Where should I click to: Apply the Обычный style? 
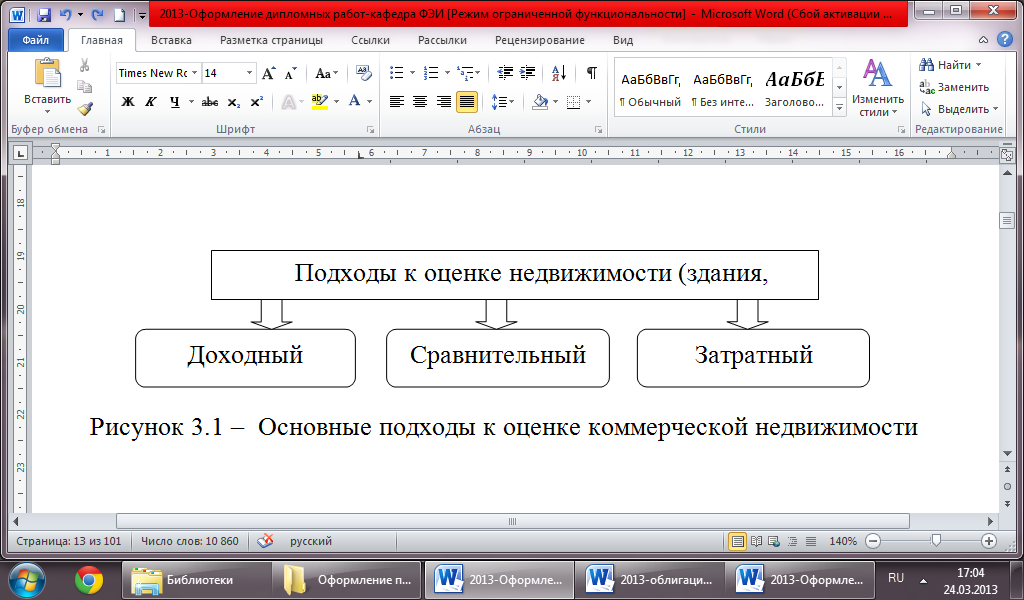click(x=650, y=88)
